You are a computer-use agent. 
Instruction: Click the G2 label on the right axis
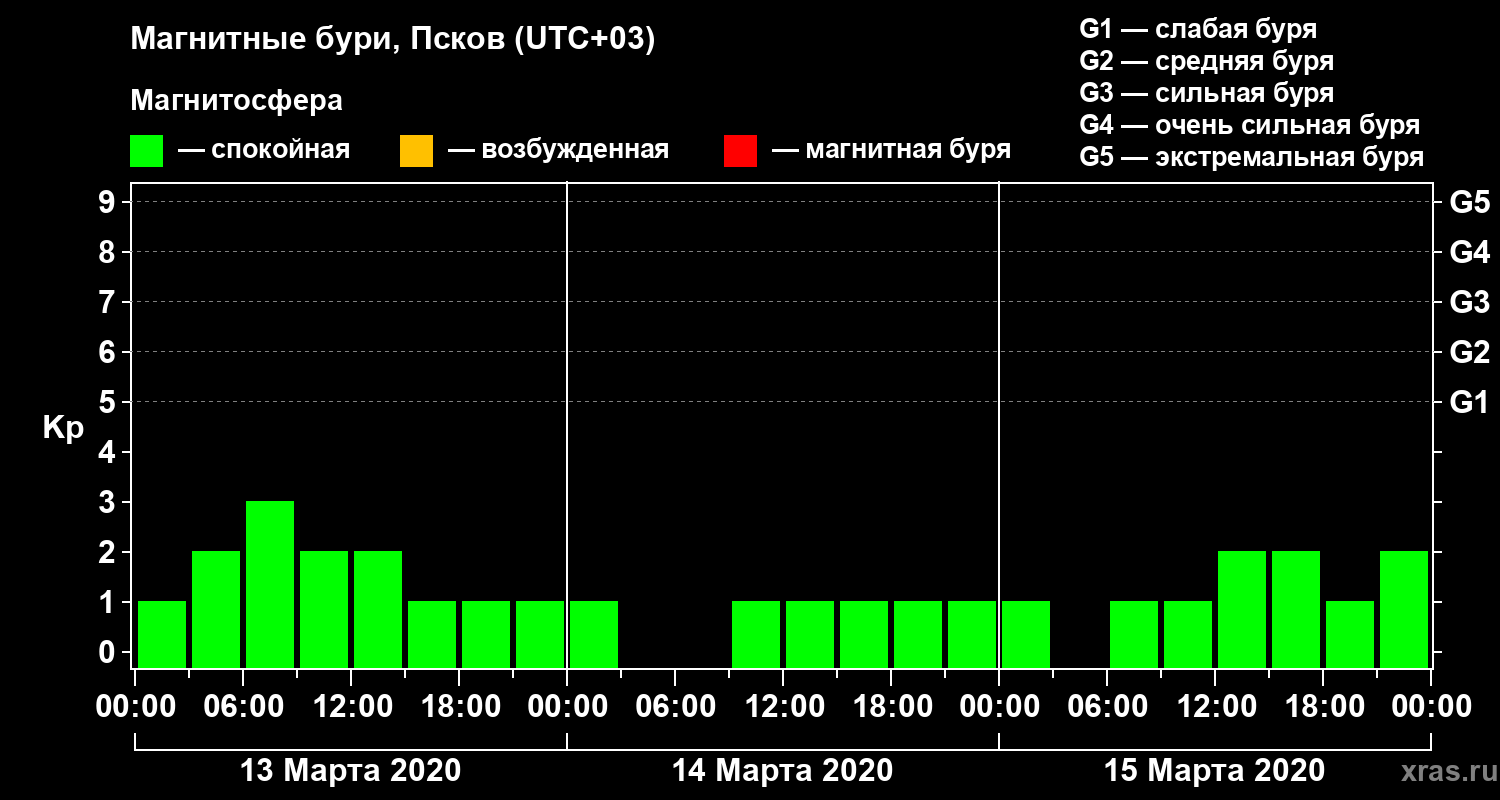1469,353
